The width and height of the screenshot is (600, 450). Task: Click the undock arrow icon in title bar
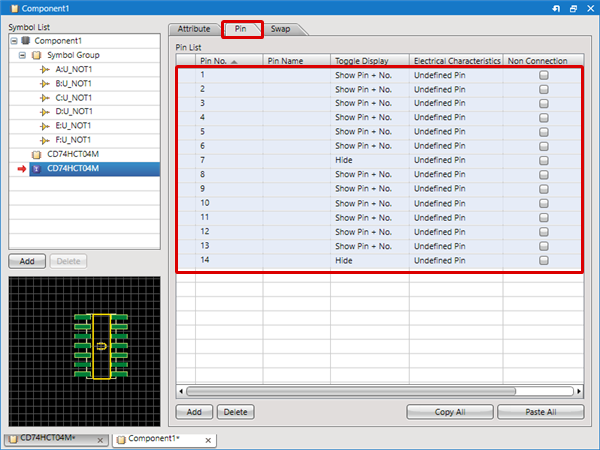(556, 8)
